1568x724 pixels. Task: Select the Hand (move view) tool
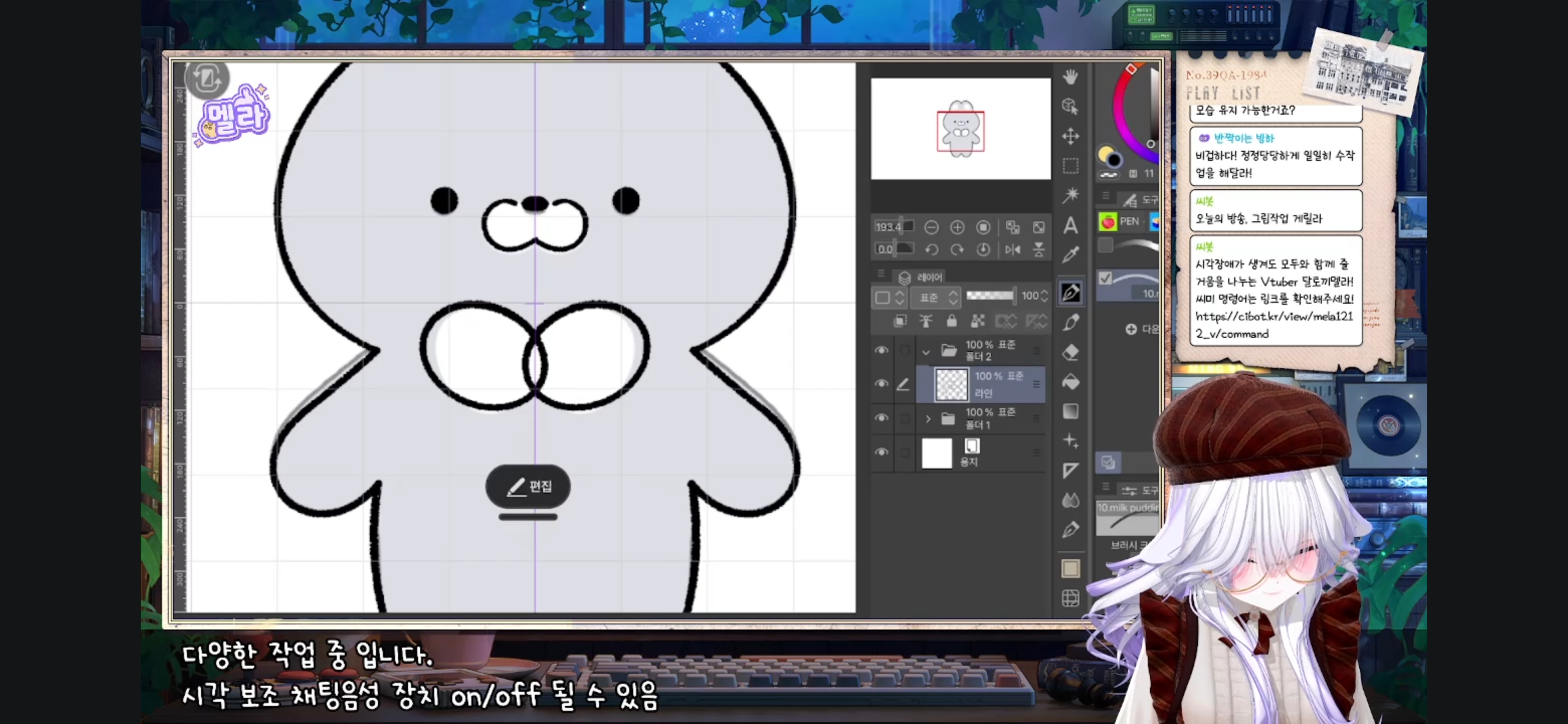pos(1070,76)
